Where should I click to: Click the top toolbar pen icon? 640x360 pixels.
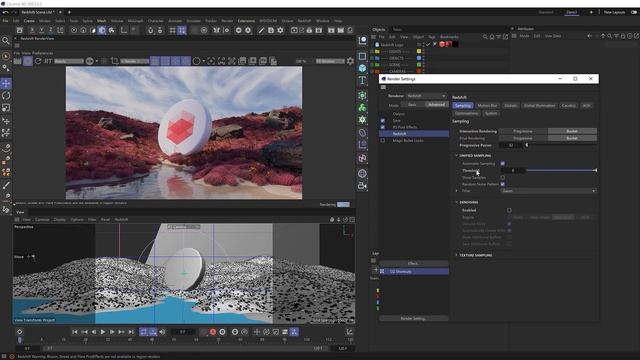click(261, 30)
